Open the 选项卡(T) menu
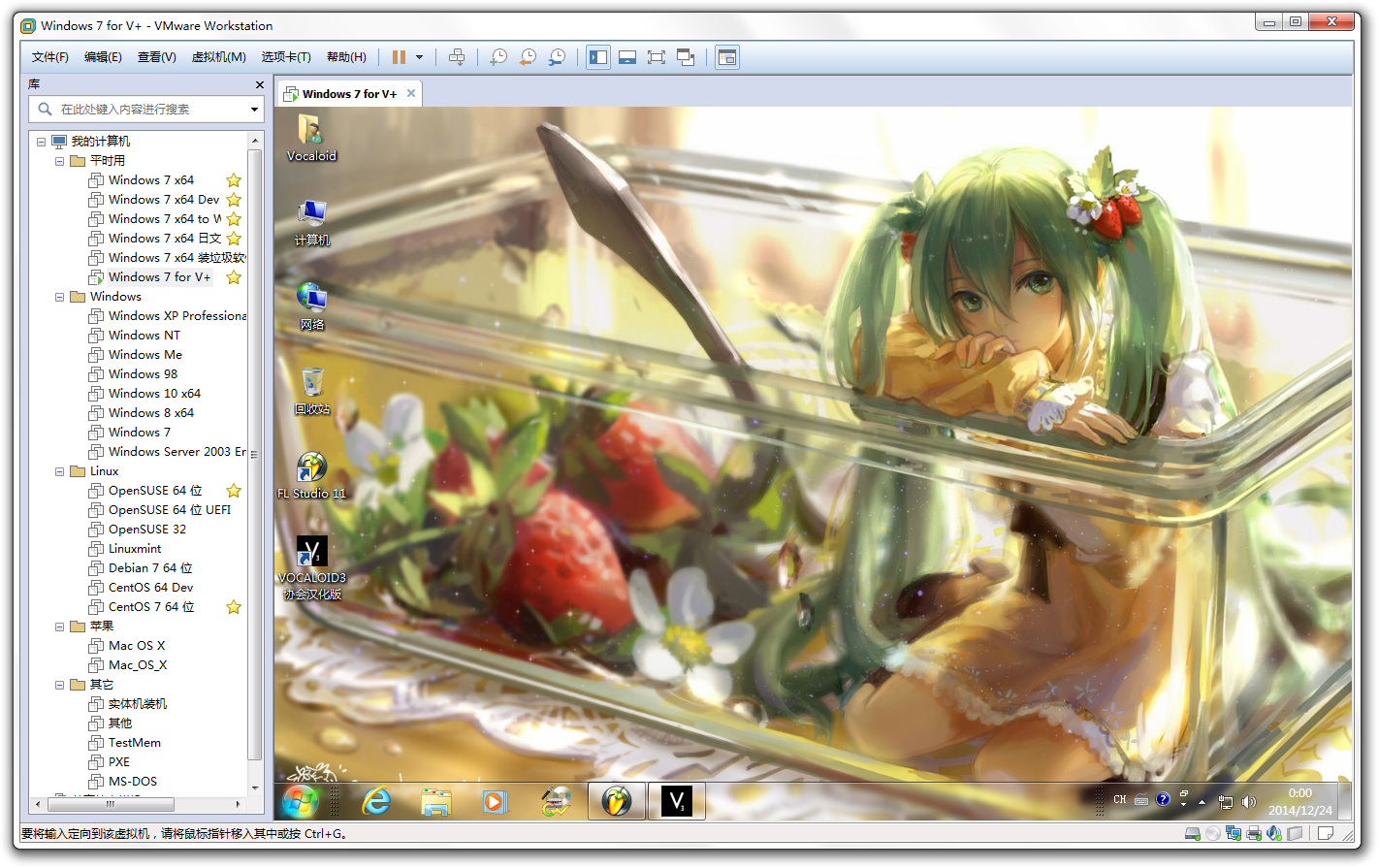The height and width of the screenshot is (868, 1379). point(286,57)
